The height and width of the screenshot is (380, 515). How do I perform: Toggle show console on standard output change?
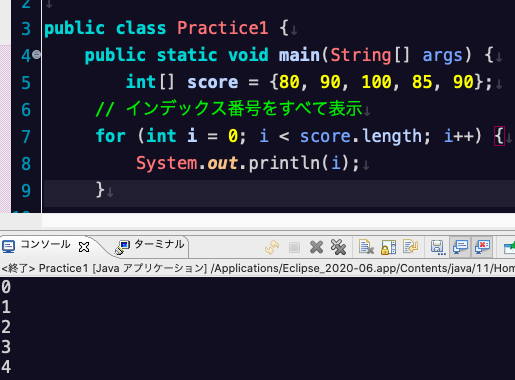point(460,247)
